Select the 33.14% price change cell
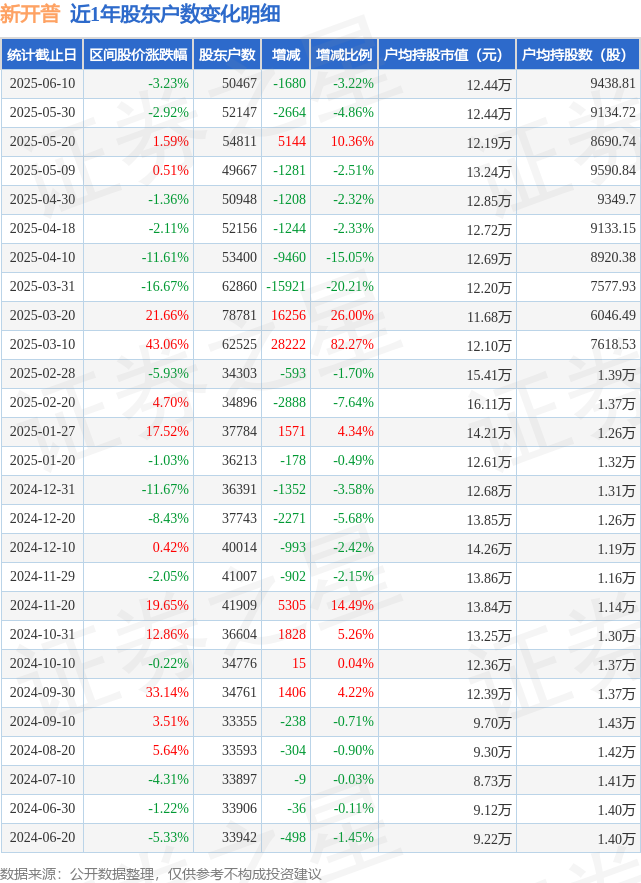Image resolution: width=641 pixels, height=883 pixels. [167, 692]
